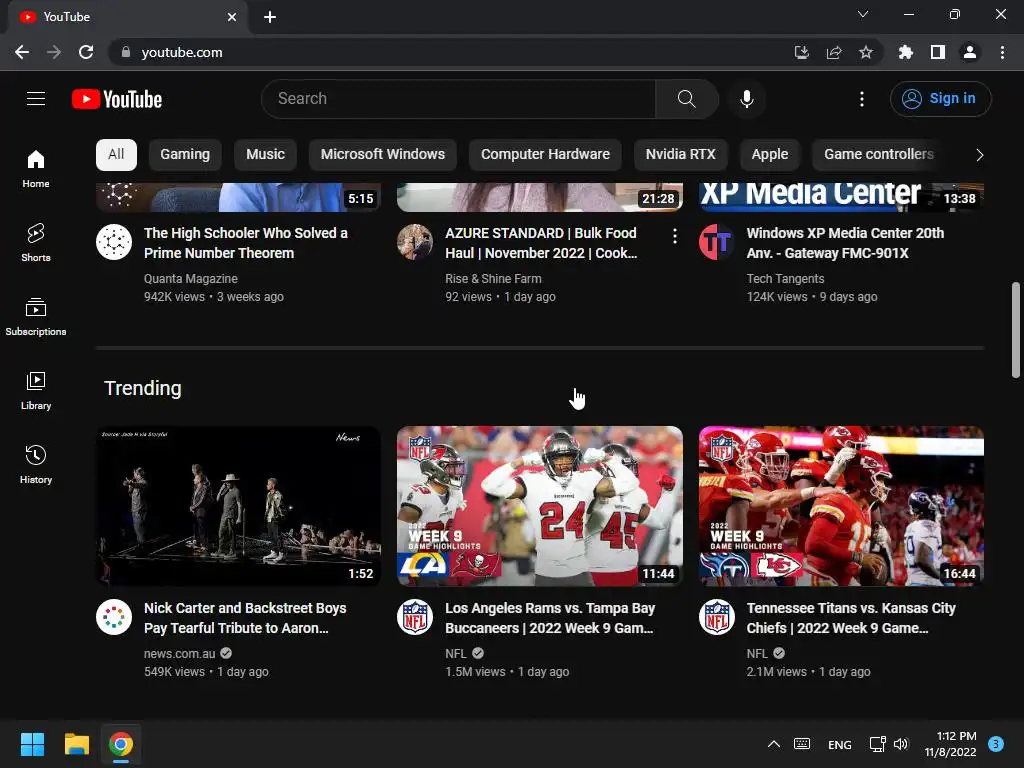
Task: Go back in Chrome
Action: tap(22, 52)
